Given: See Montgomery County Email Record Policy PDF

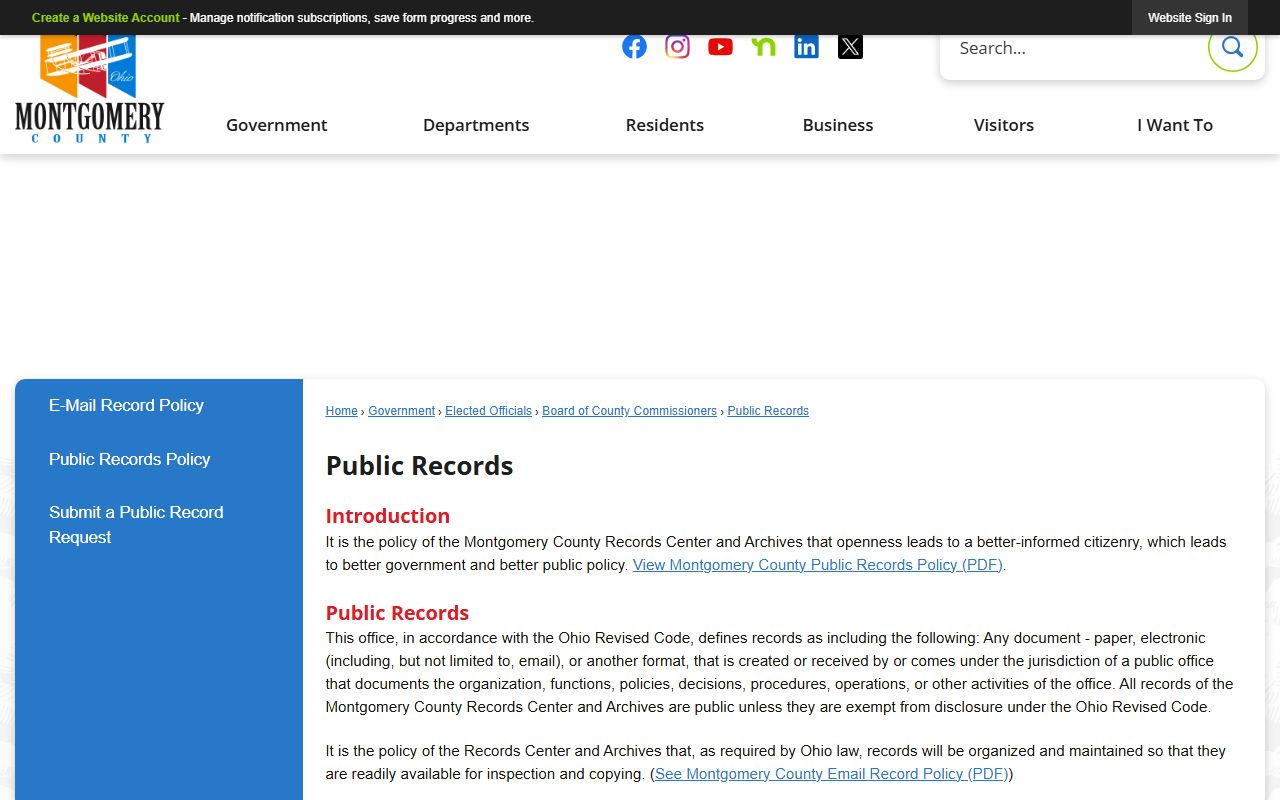Looking at the screenshot, I should (x=832, y=774).
